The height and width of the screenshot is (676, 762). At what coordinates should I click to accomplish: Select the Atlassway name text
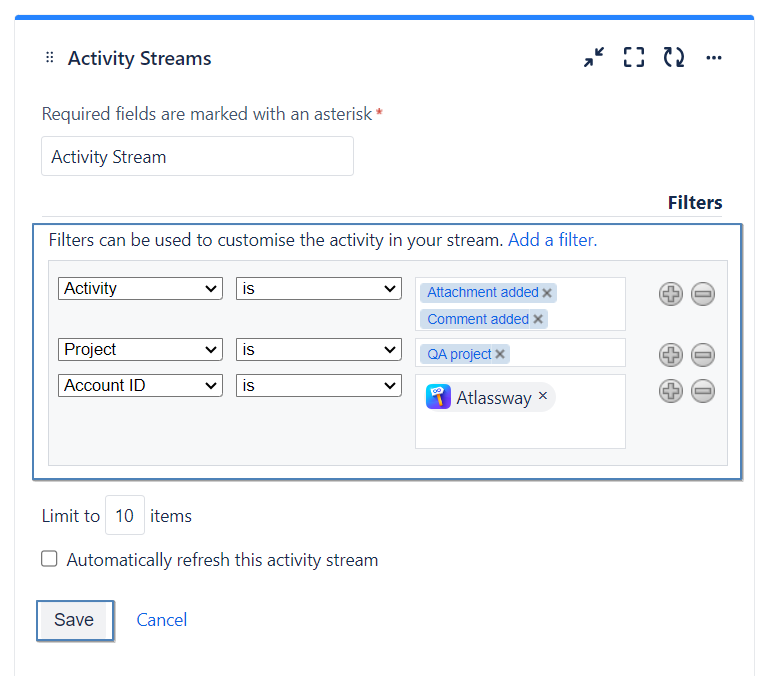point(494,398)
